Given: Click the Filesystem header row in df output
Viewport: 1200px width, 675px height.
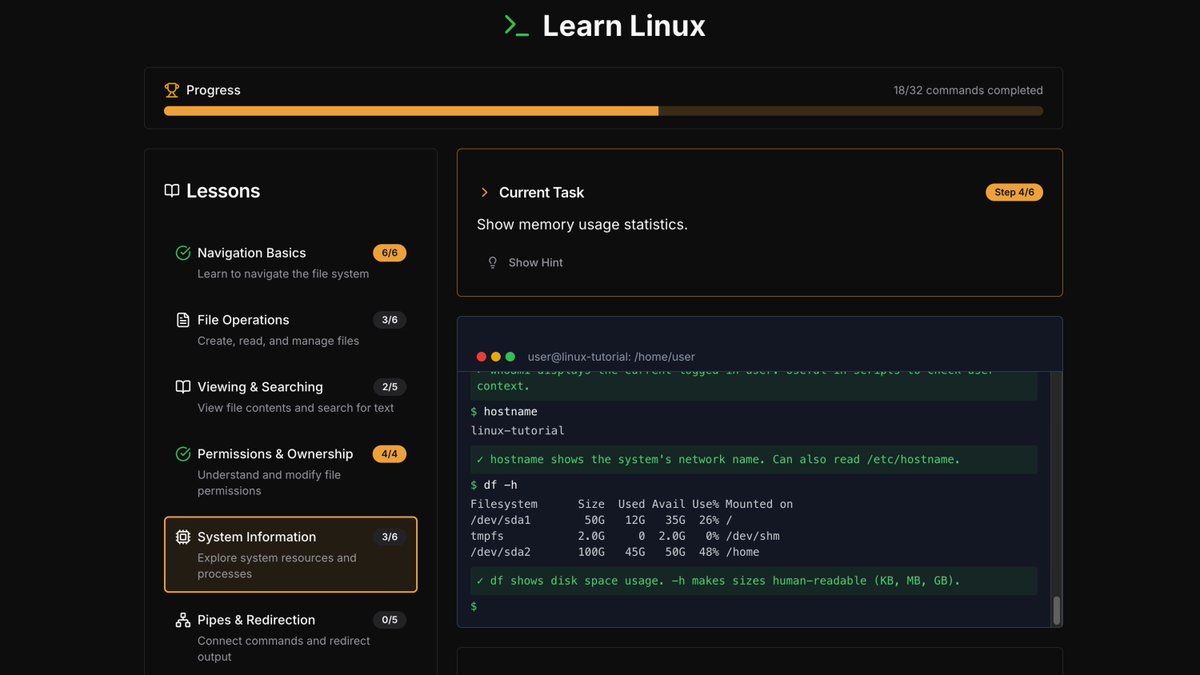Looking at the screenshot, I should [x=632, y=504].
